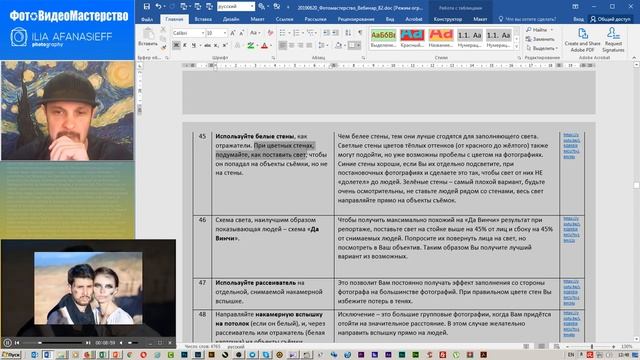This screenshot has height=360, width=640.
Task: Expand the Найти (Find) dropdown arrow
Action: (552, 30)
